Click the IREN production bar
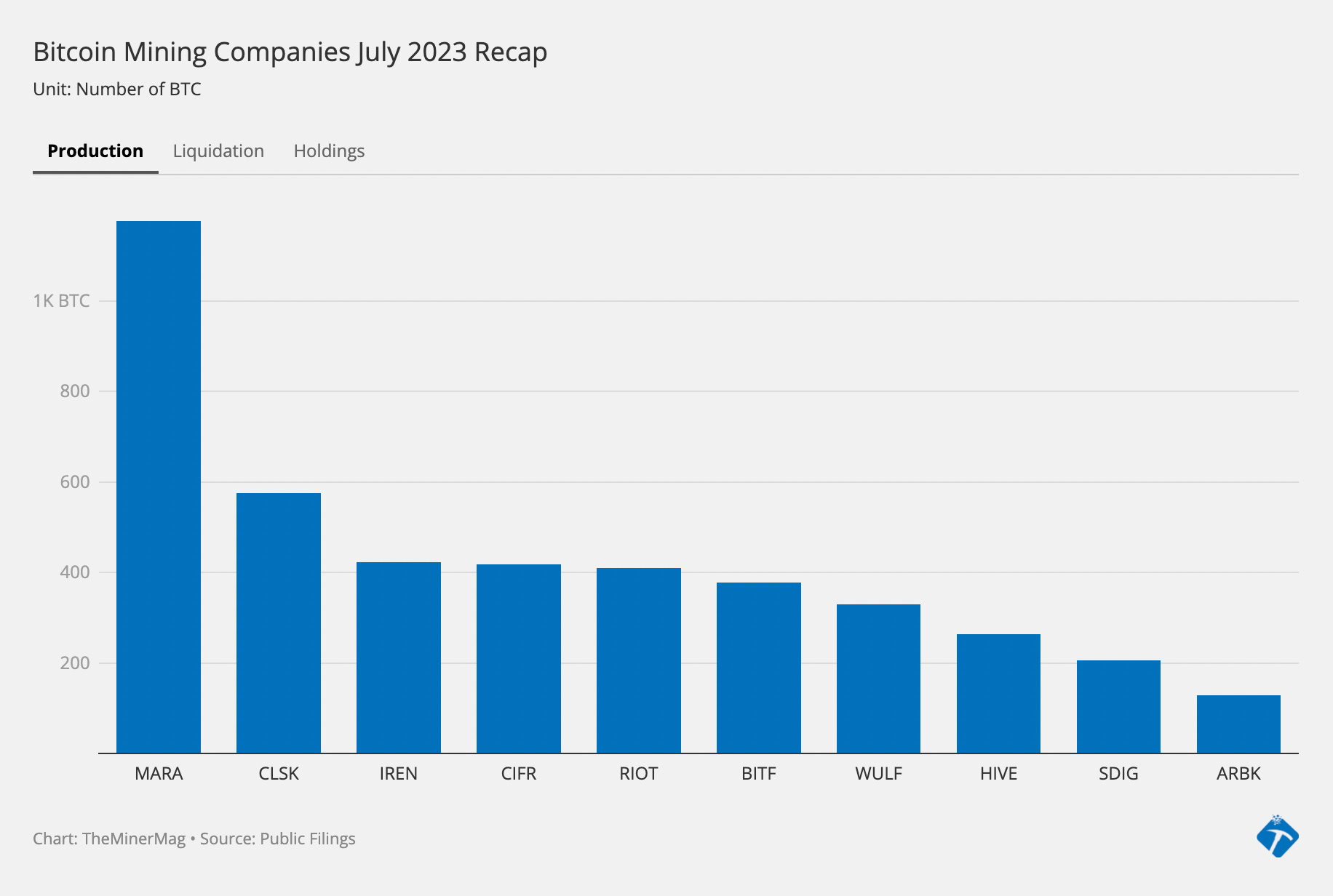Viewport: 1333px width, 896px height. (x=399, y=657)
